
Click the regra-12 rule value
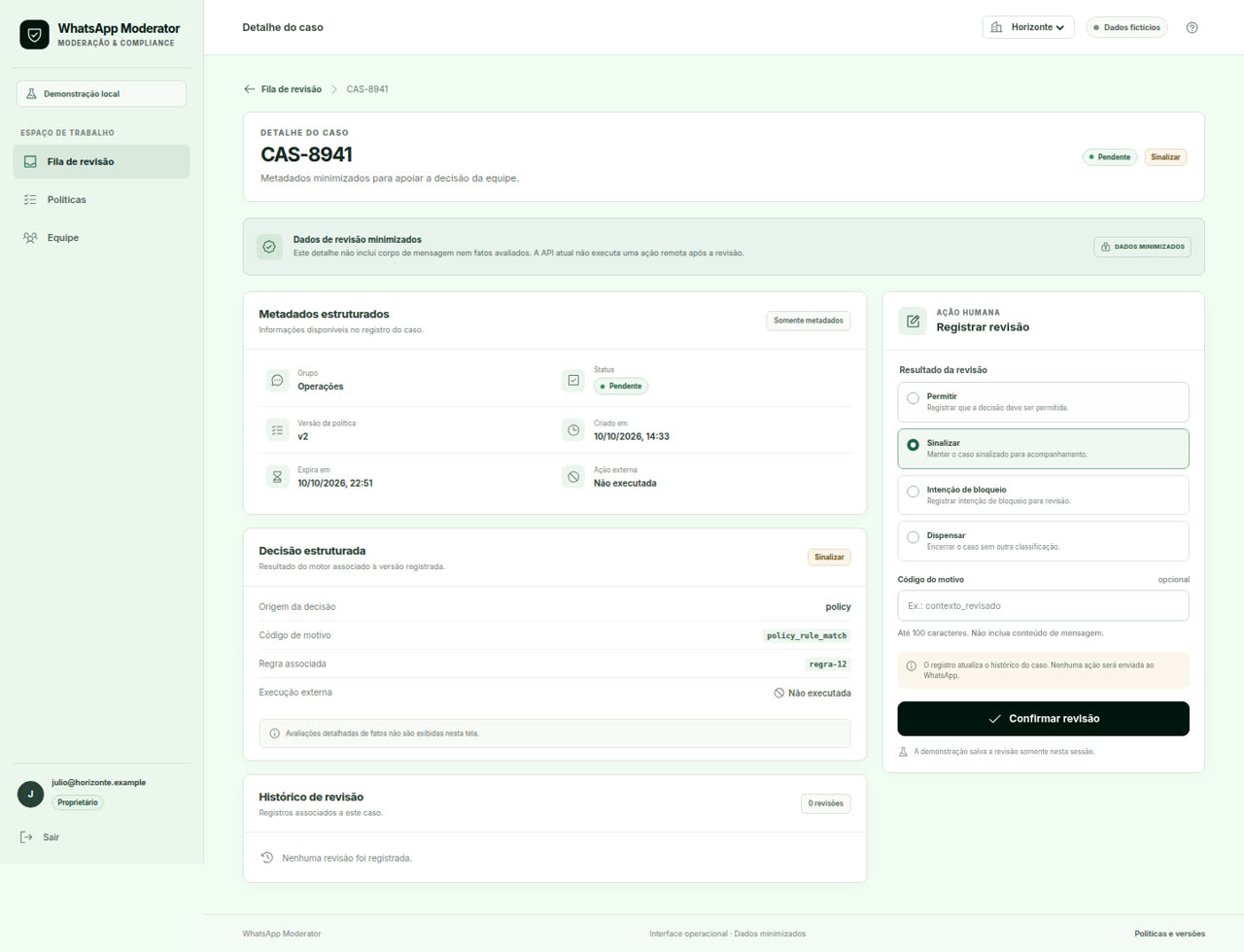click(828, 664)
